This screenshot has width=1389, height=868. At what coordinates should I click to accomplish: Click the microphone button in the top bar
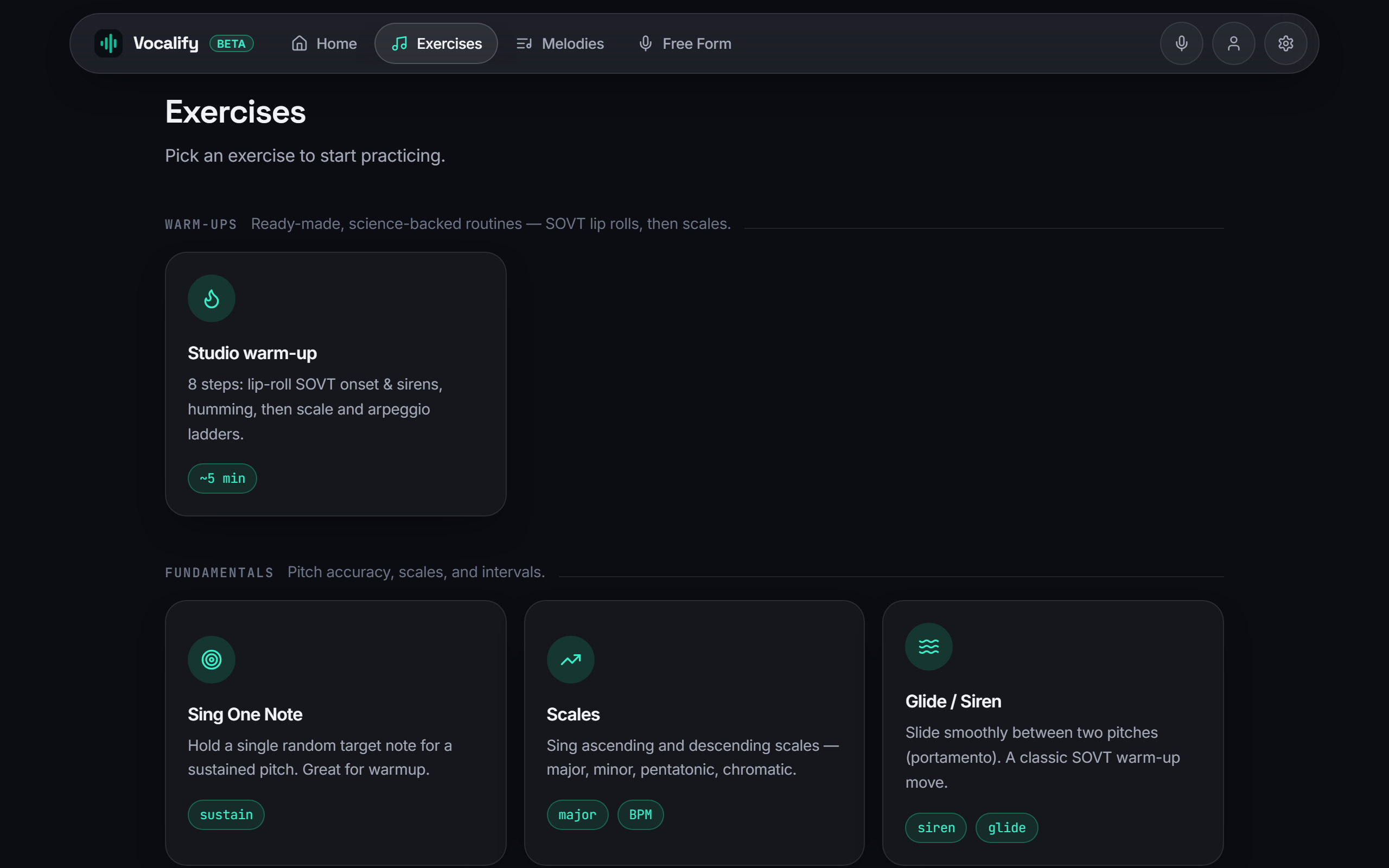(1181, 43)
